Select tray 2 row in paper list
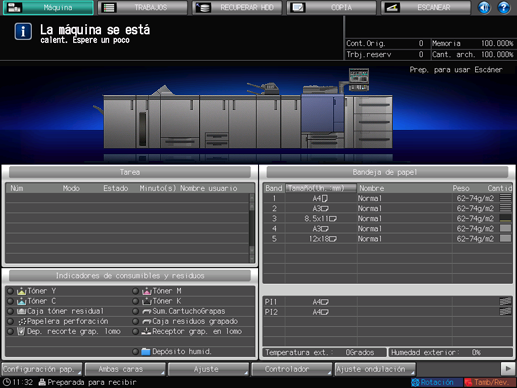 coord(388,209)
